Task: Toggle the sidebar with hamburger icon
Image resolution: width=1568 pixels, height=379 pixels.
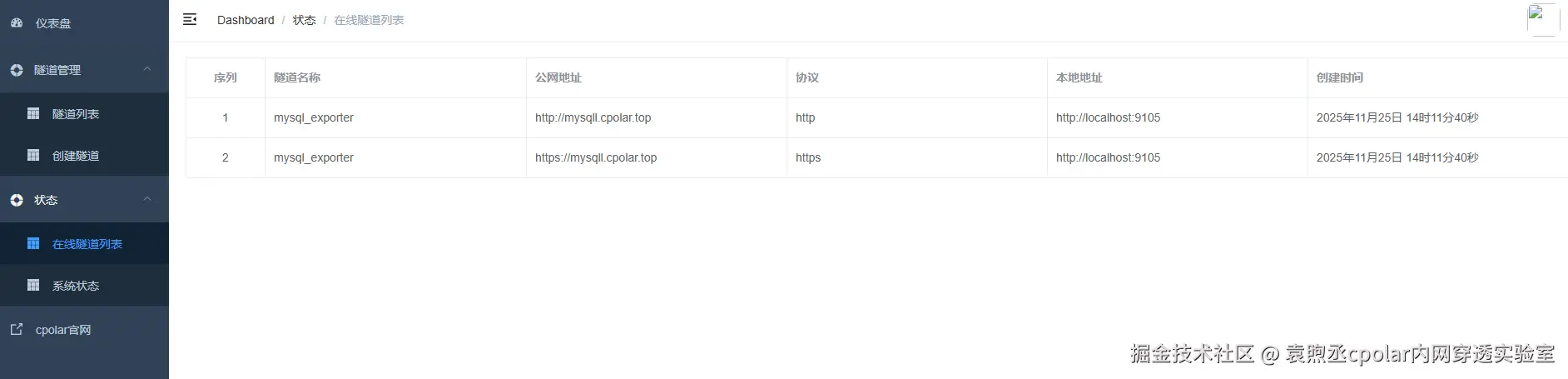Action: 190,19
